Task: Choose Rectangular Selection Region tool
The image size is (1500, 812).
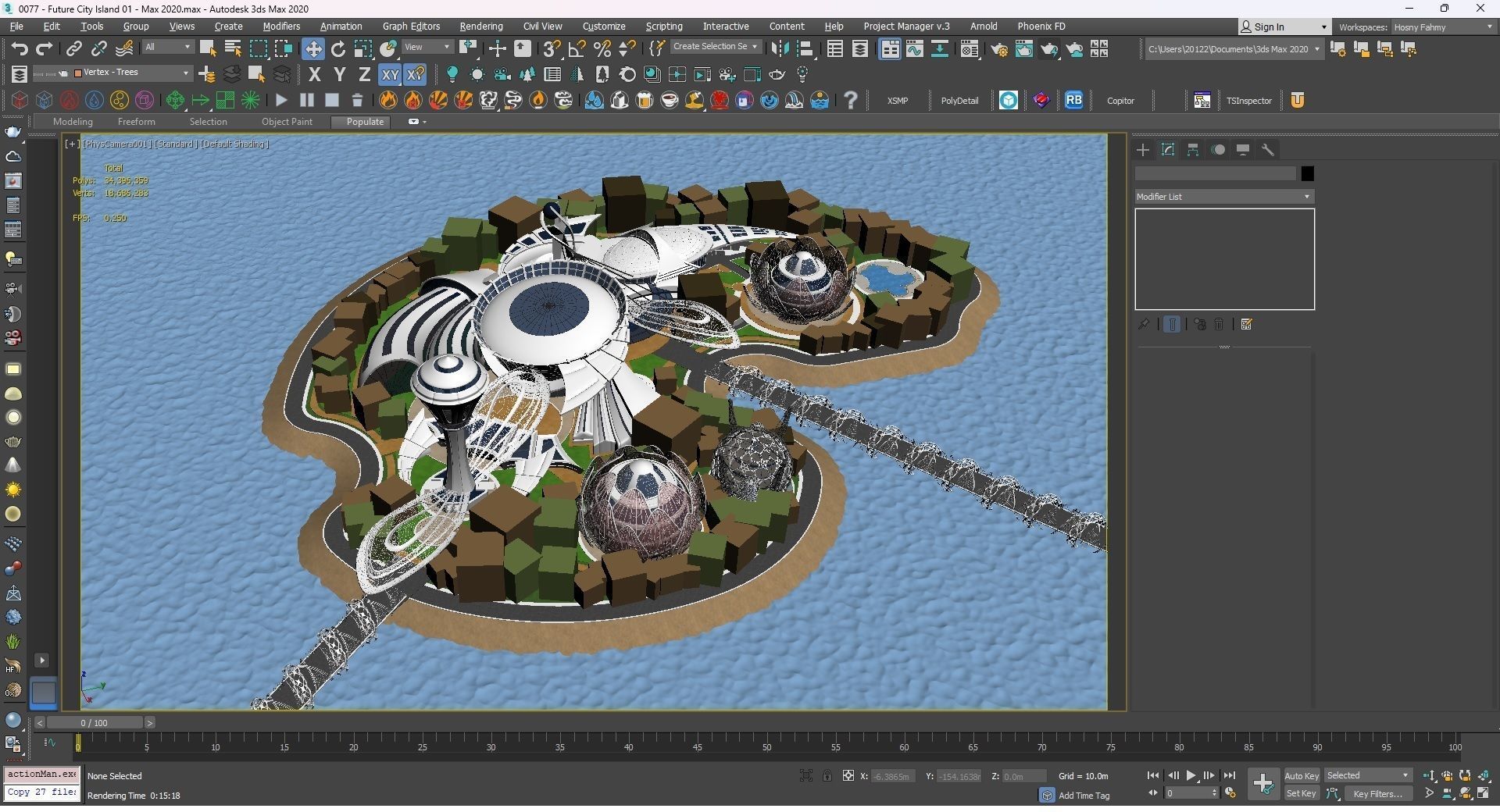Action: tap(258, 48)
